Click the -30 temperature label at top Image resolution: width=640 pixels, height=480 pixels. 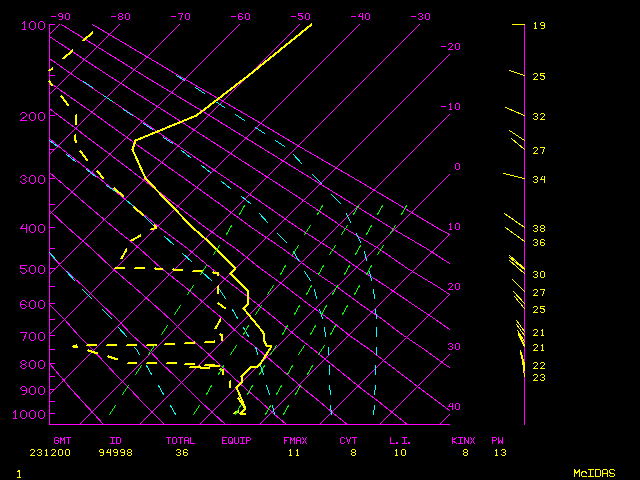pos(420,16)
